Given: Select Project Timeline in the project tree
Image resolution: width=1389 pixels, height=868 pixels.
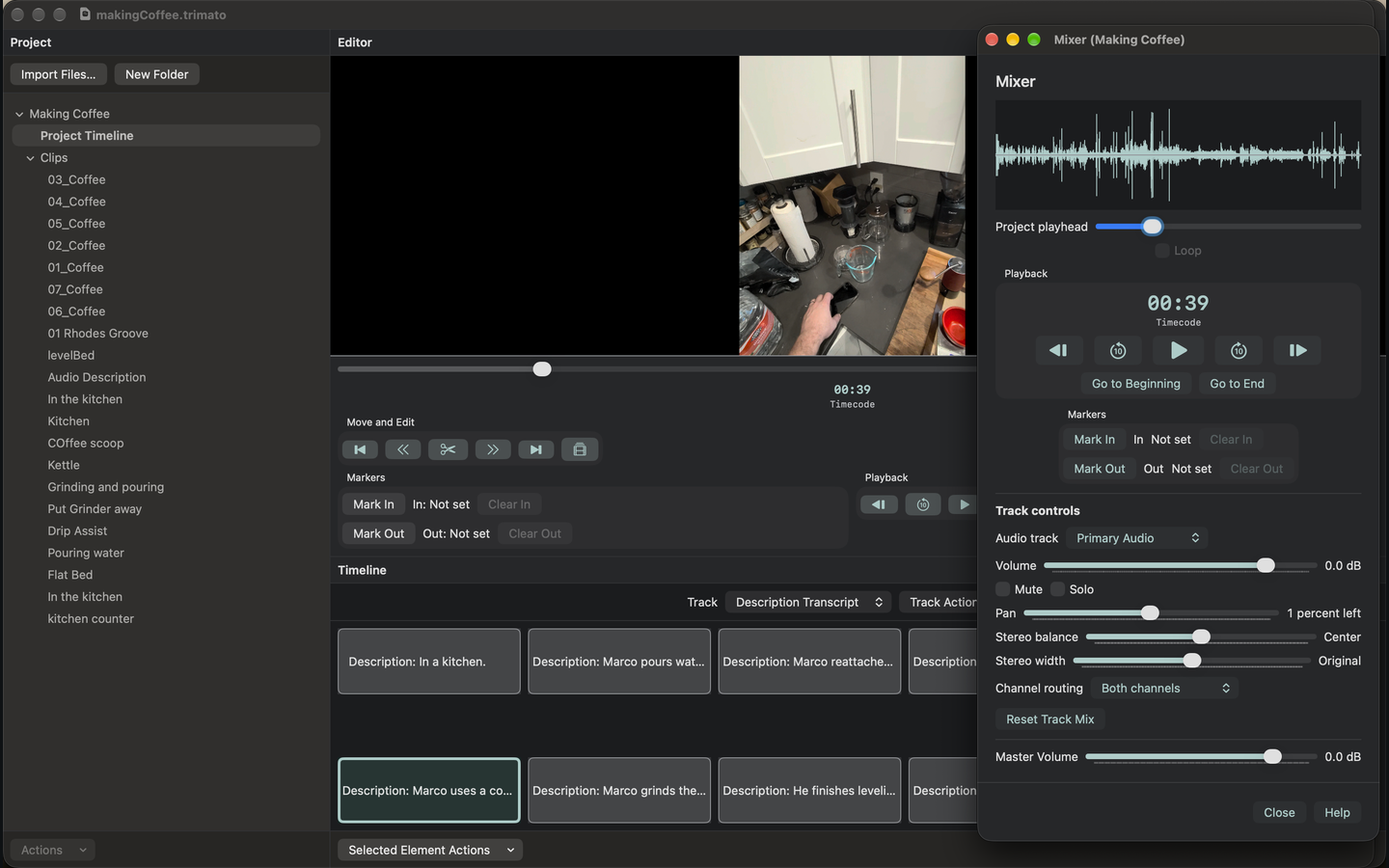Looking at the screenshot, I should point(166,136).
